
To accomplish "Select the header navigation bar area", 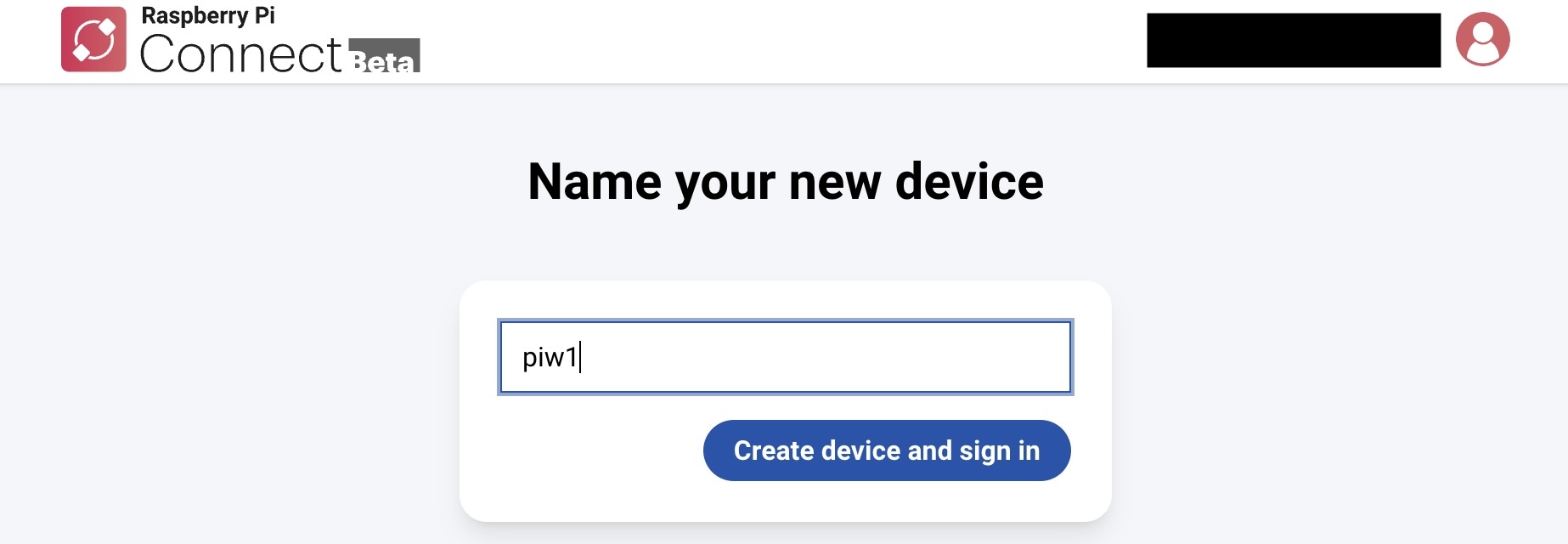I will [x=764, y=40].
